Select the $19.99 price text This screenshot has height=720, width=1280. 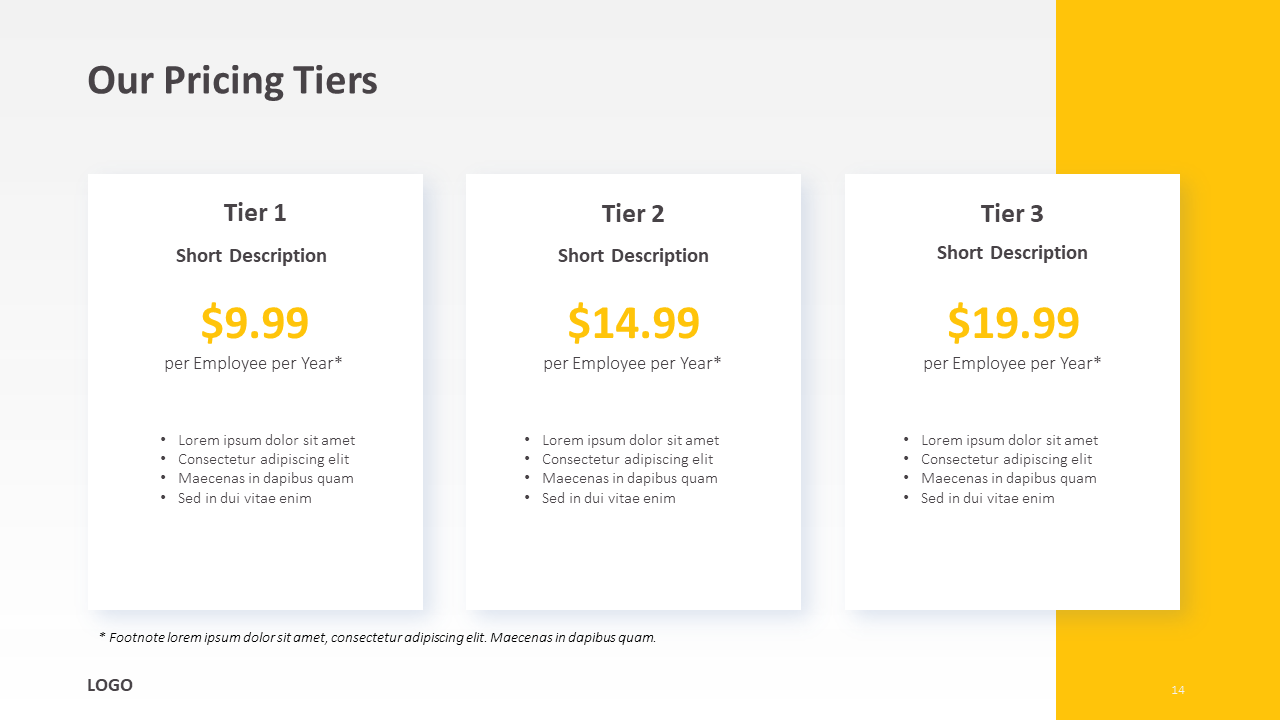click(x=1013, y=323)
